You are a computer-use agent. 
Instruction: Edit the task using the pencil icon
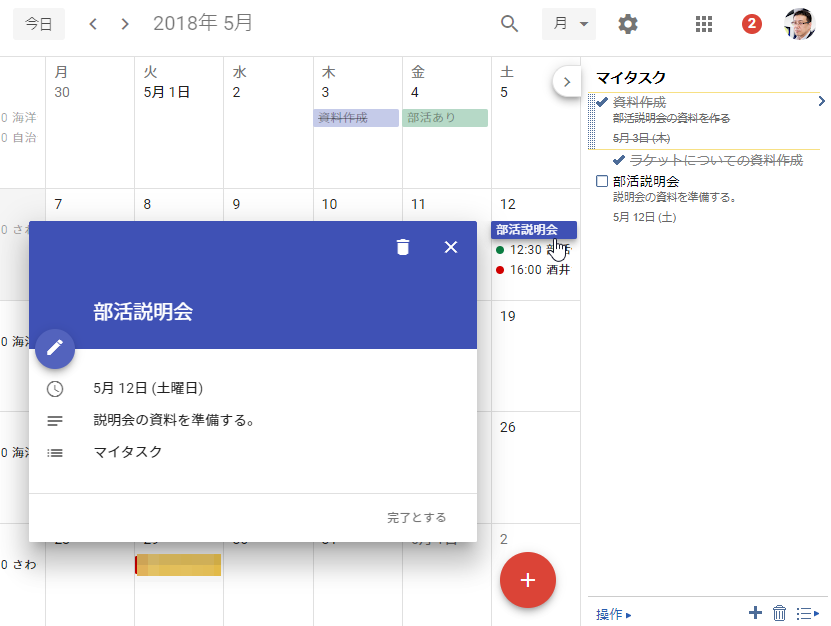(55, 349)
